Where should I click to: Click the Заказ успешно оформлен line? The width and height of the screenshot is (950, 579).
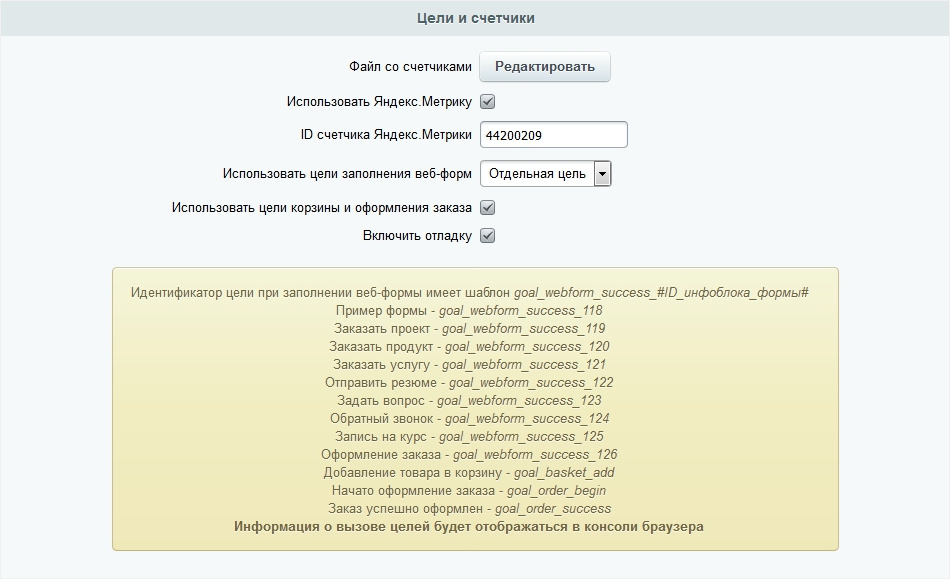pos(469,509)
